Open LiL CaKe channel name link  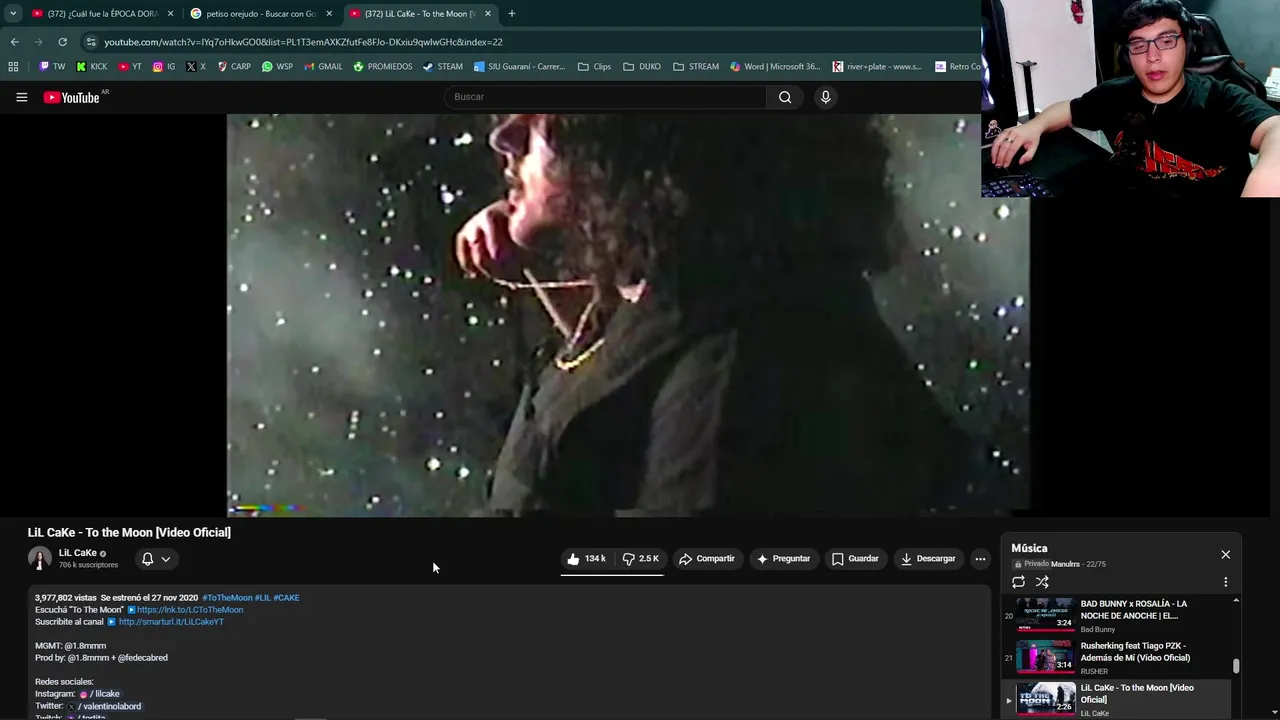77,553
